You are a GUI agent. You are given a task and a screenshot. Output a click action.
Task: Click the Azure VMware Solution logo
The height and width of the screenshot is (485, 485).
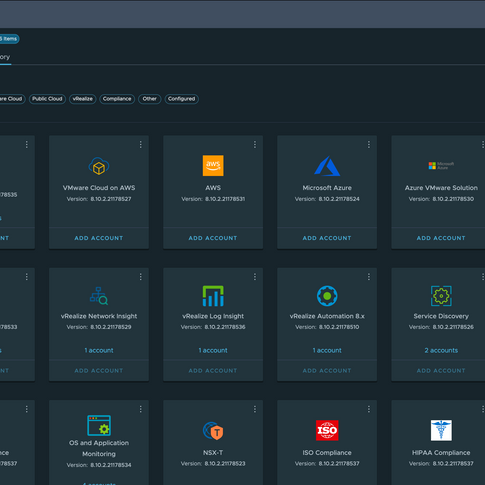tap(441, 166)
